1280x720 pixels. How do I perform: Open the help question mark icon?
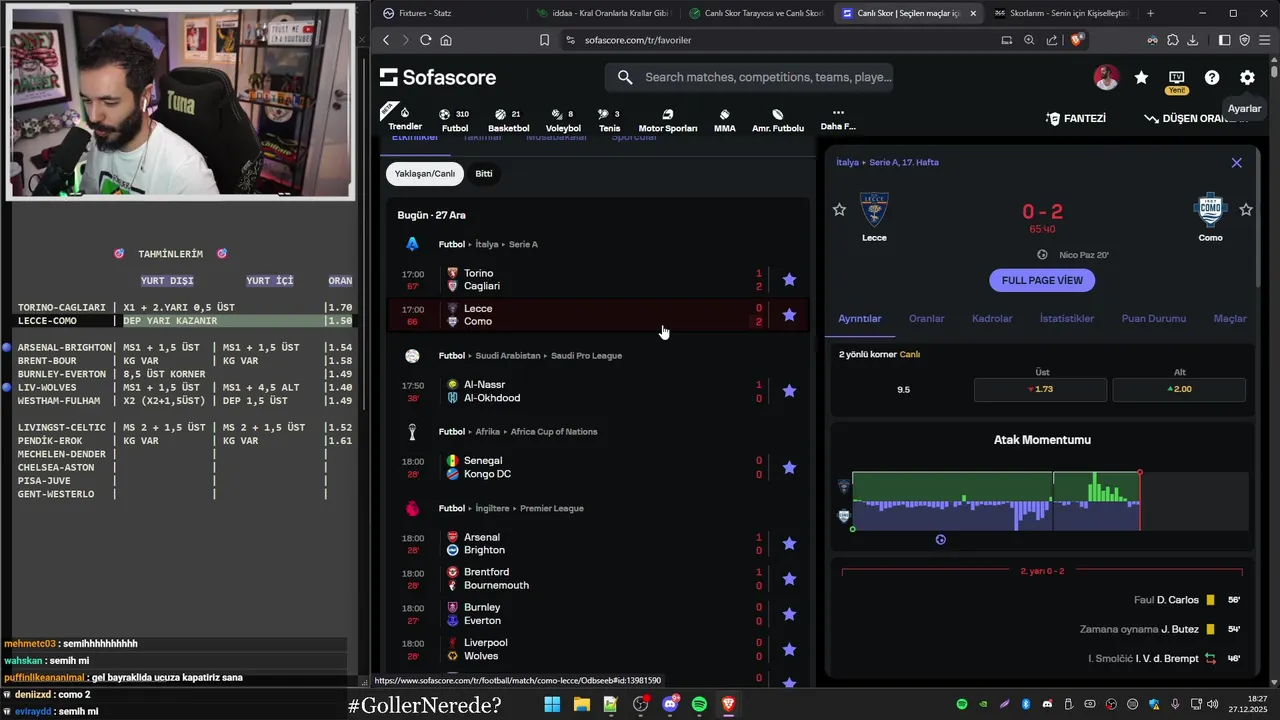(x=1212, y=77)
